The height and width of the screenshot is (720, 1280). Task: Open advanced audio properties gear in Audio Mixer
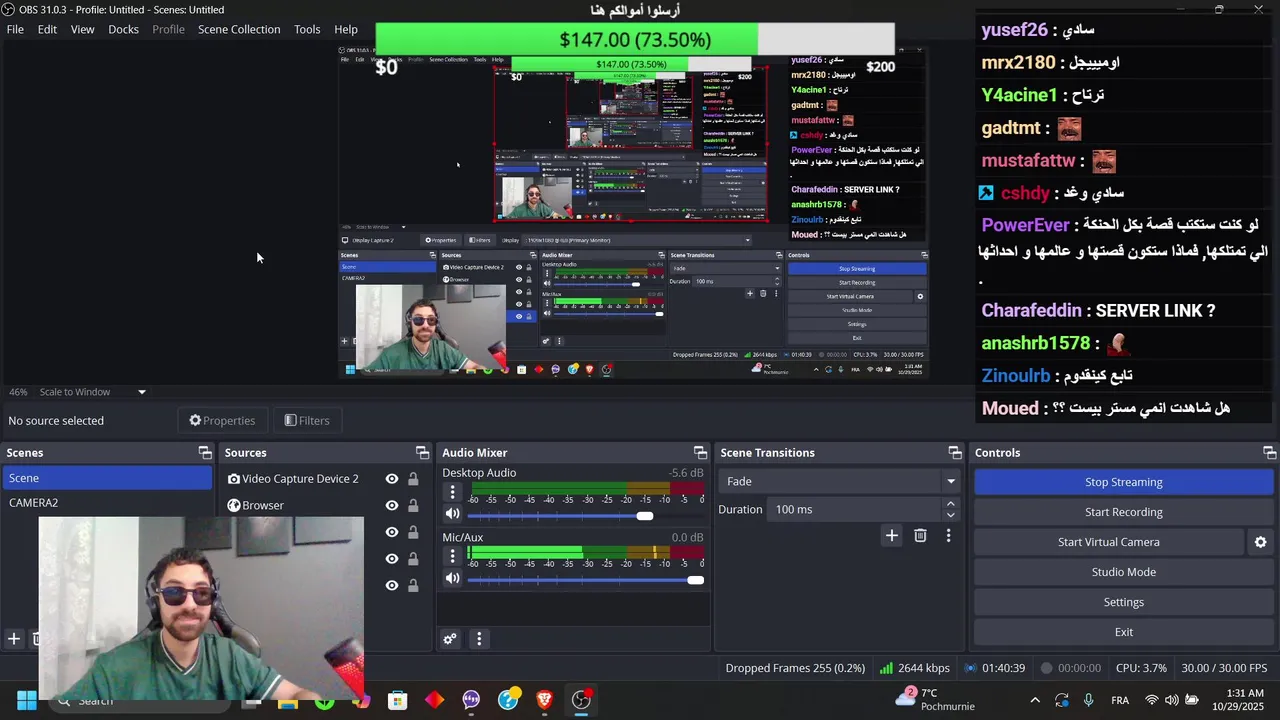pyautogui.click(x=450, y=639)
